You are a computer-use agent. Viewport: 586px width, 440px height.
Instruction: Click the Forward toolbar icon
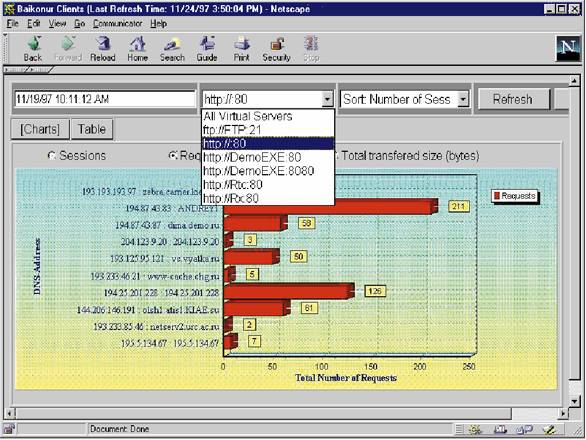coord(68,49)
